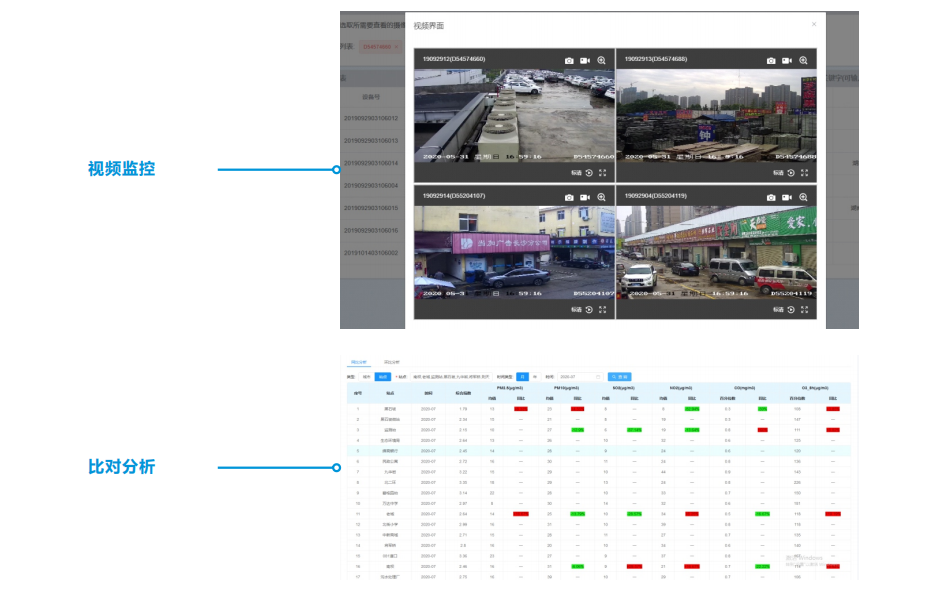Click the PM2.5(μg/m3) column header

(x=509, y=388)
